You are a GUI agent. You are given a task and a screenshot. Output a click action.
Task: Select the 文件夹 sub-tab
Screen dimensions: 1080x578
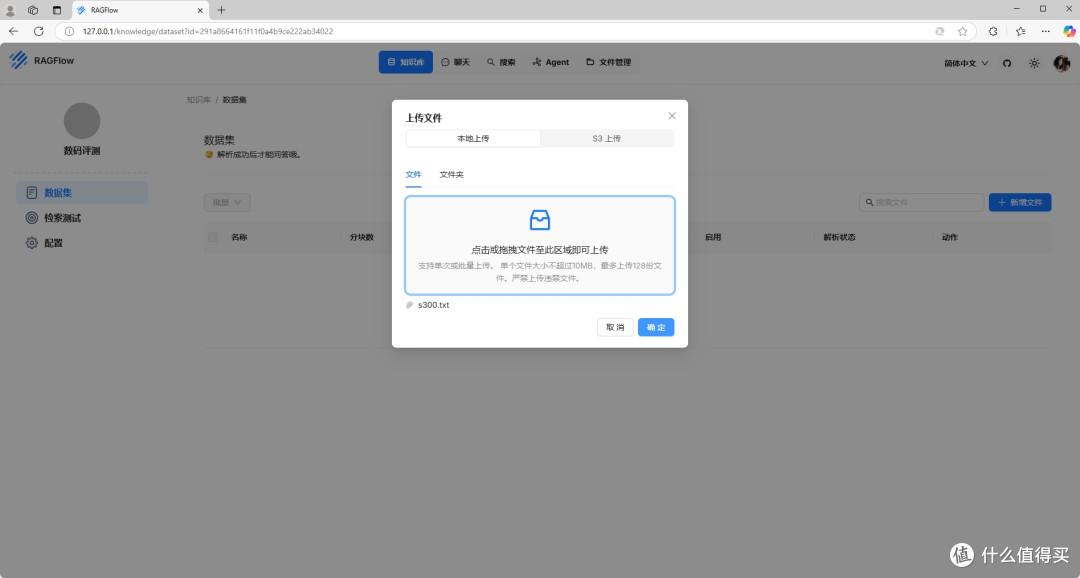[x=451, y=174]
